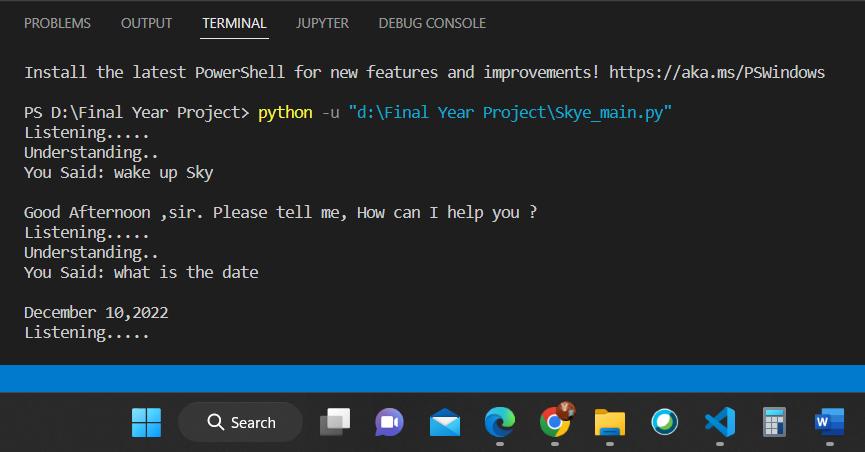Switch to Microsoft Word window
865x452 pixels.
coord(828,423)
